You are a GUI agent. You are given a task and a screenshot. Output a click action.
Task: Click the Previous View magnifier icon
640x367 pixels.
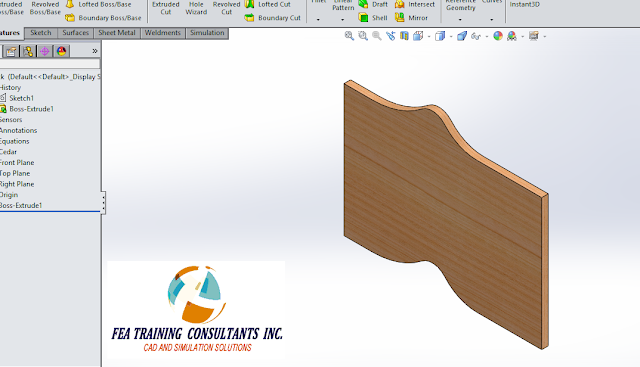pos(377,36)
